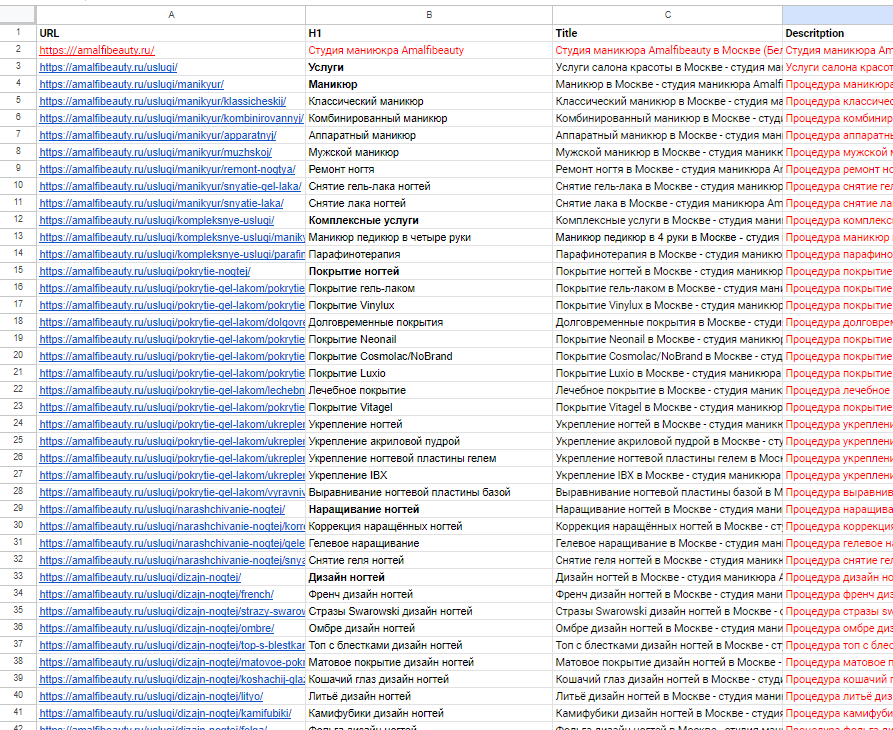This screenshot has width=893, height=730.
Task: Open the dizajn-nogtej/koshachij-glaz link
Action: pos(172,679)
